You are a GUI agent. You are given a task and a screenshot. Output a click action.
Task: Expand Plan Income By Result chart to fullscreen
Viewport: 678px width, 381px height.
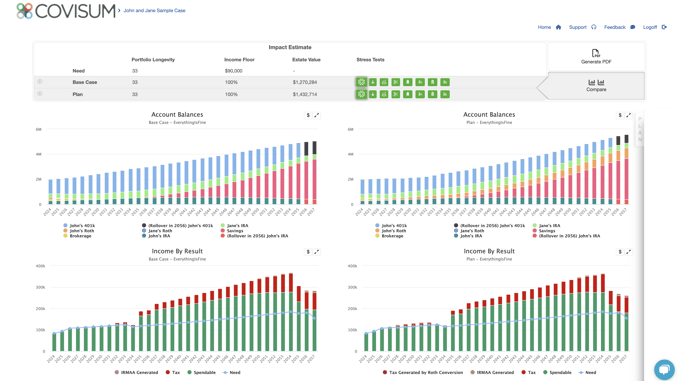click(x=629, y=252)
